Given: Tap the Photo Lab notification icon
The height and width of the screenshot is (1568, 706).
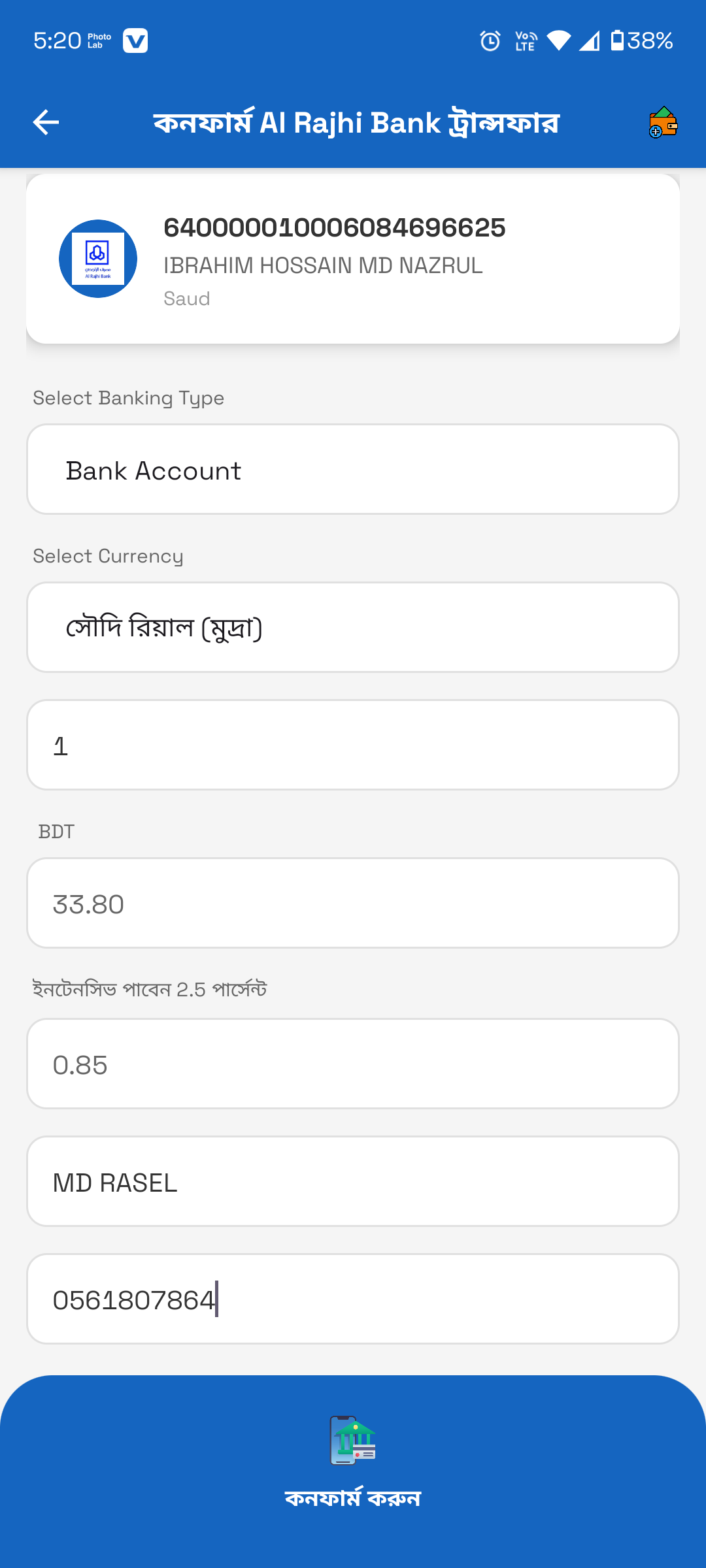Looking at the screenshot, I should pyautogui.click(x=99, y=41).
